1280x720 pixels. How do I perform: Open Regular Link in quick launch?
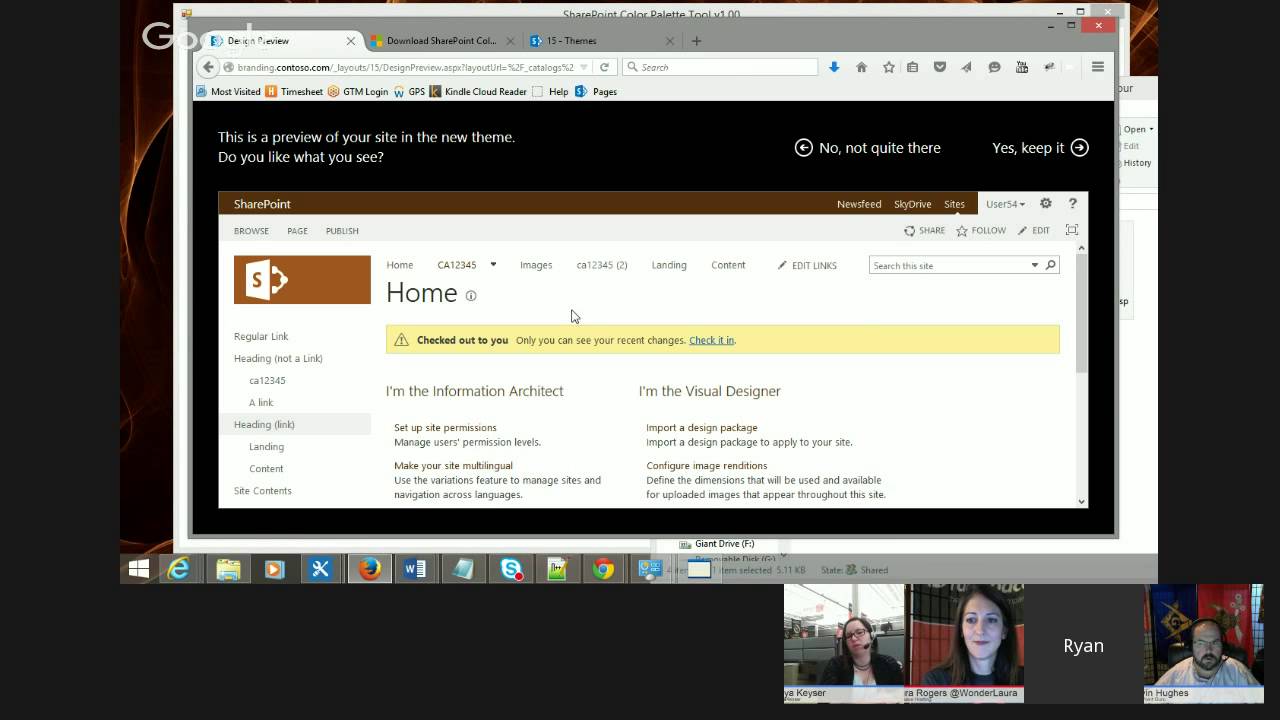click(261, 337)
